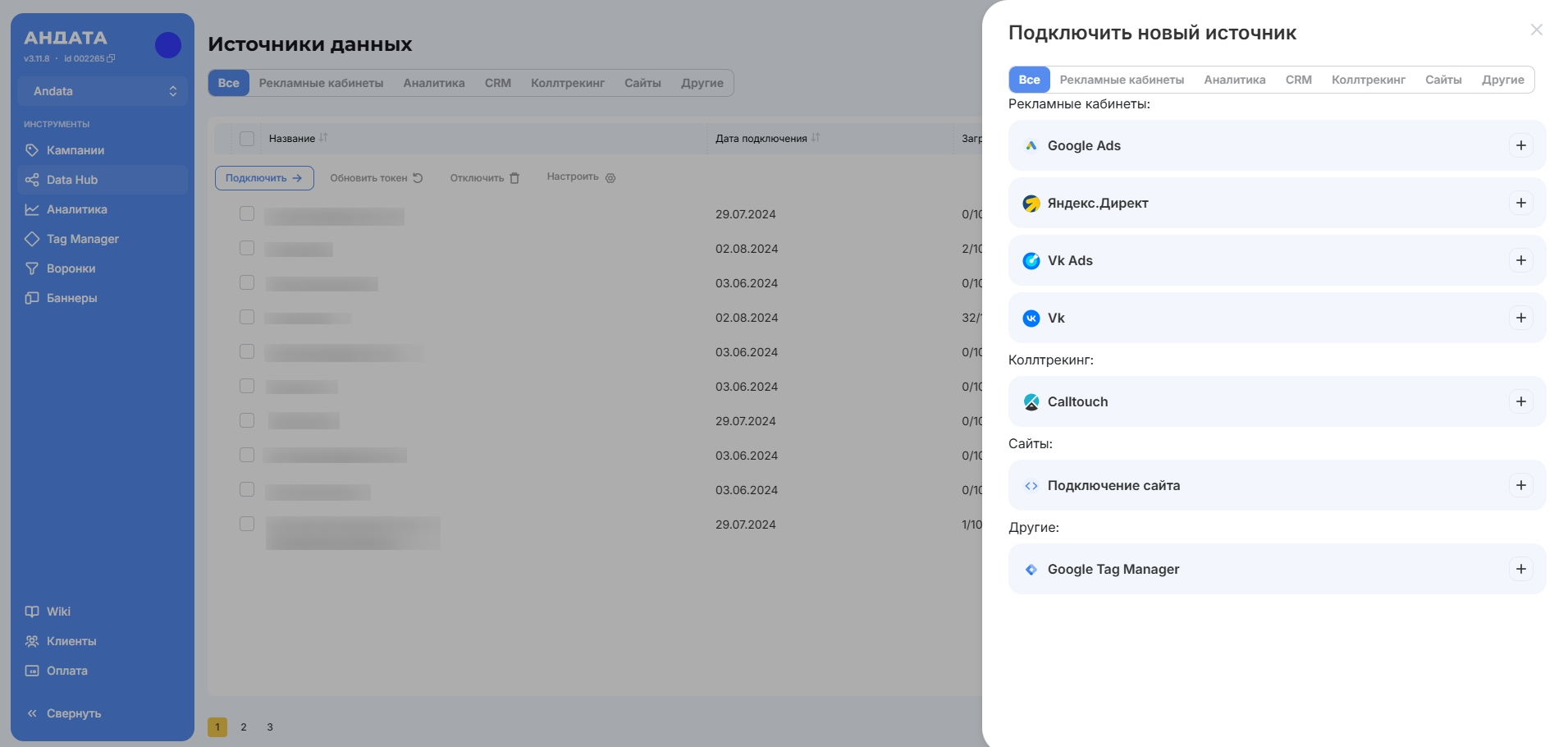The width and height of the screenshot is (1568, 747).
Task: Select page 1 in pagination
Action: coord(217,727)
